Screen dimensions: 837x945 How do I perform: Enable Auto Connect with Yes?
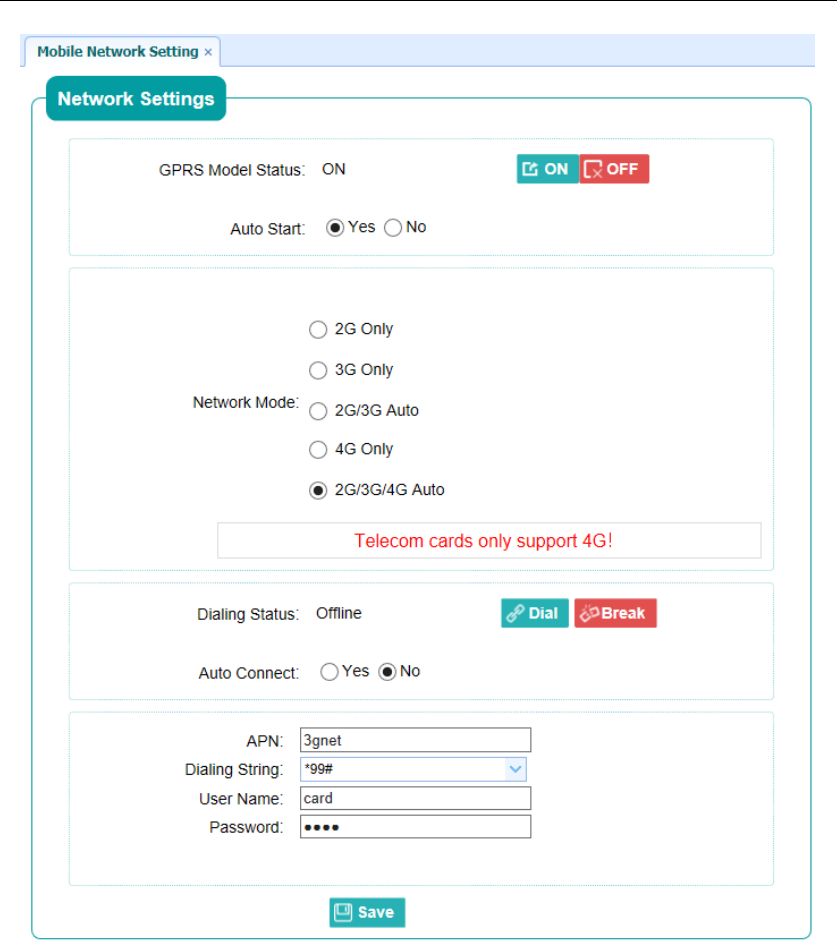[329, 672]
